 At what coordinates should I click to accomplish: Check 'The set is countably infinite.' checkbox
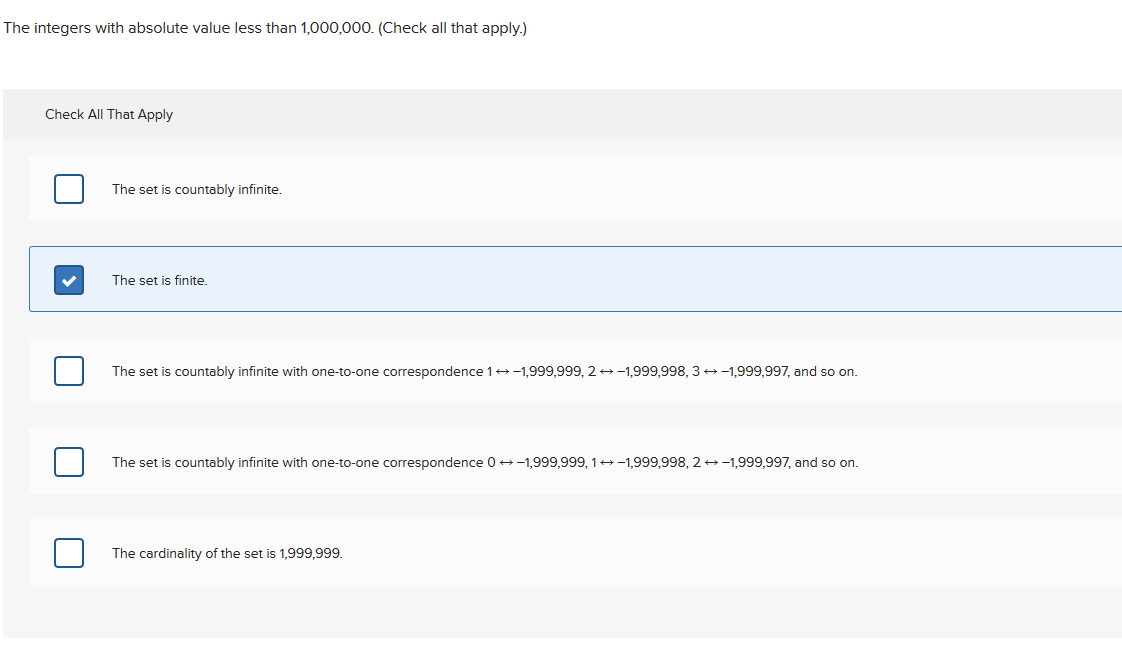(x=69, y=189)
